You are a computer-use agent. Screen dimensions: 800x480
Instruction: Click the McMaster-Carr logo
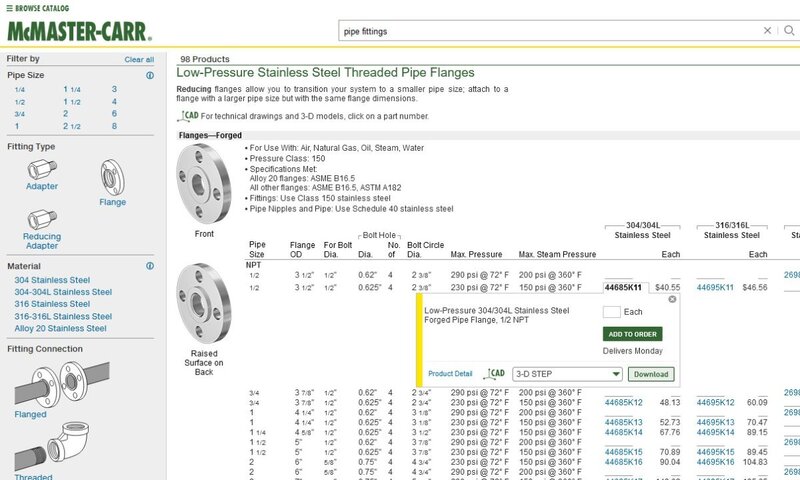[79, 31]
